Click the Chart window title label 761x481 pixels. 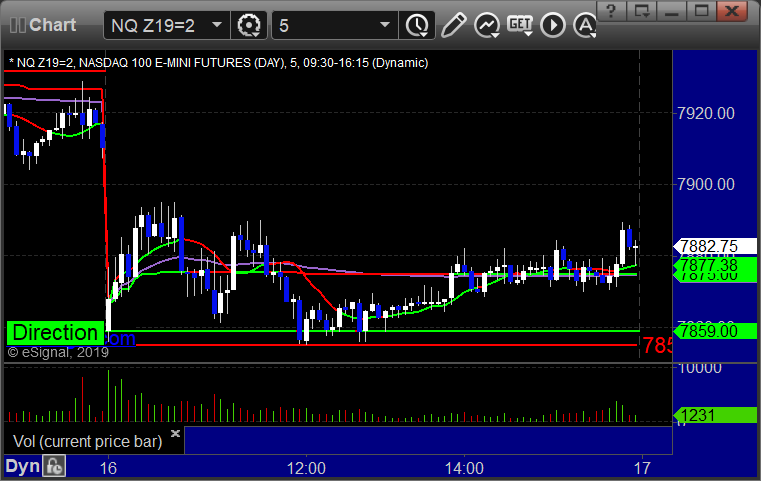point(52,25)
